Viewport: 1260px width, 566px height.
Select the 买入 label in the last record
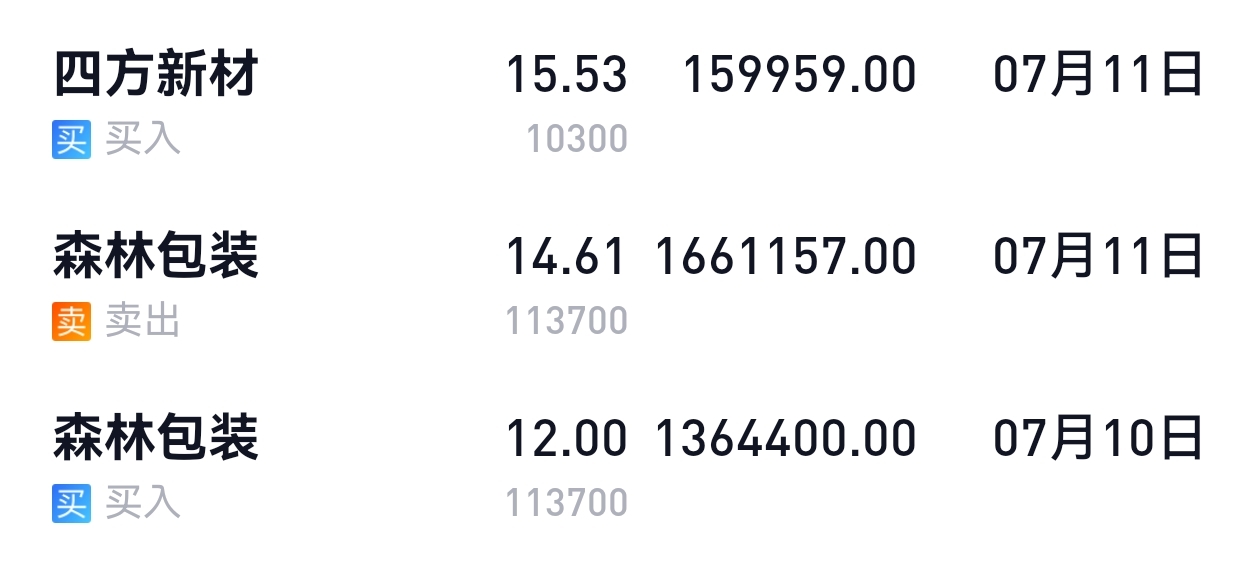pos(143,503)
